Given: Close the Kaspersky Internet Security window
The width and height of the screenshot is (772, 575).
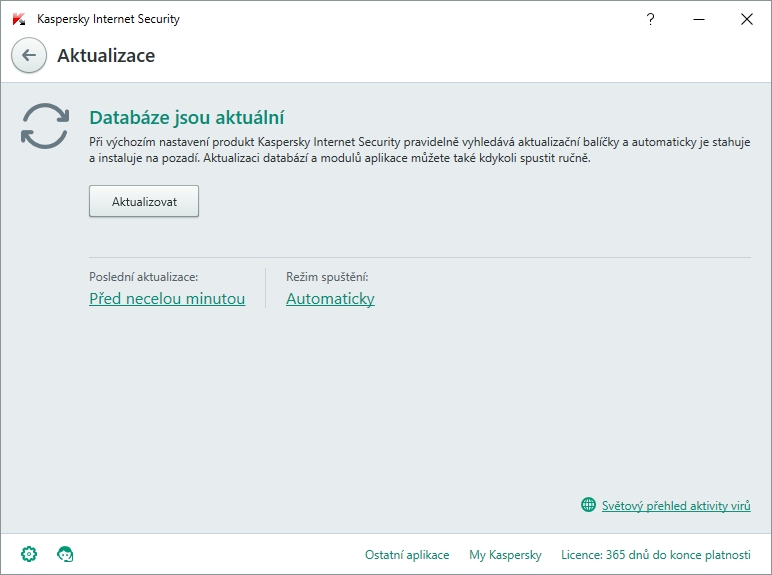Looking at the screenshot, I should (x=746, y=19).
